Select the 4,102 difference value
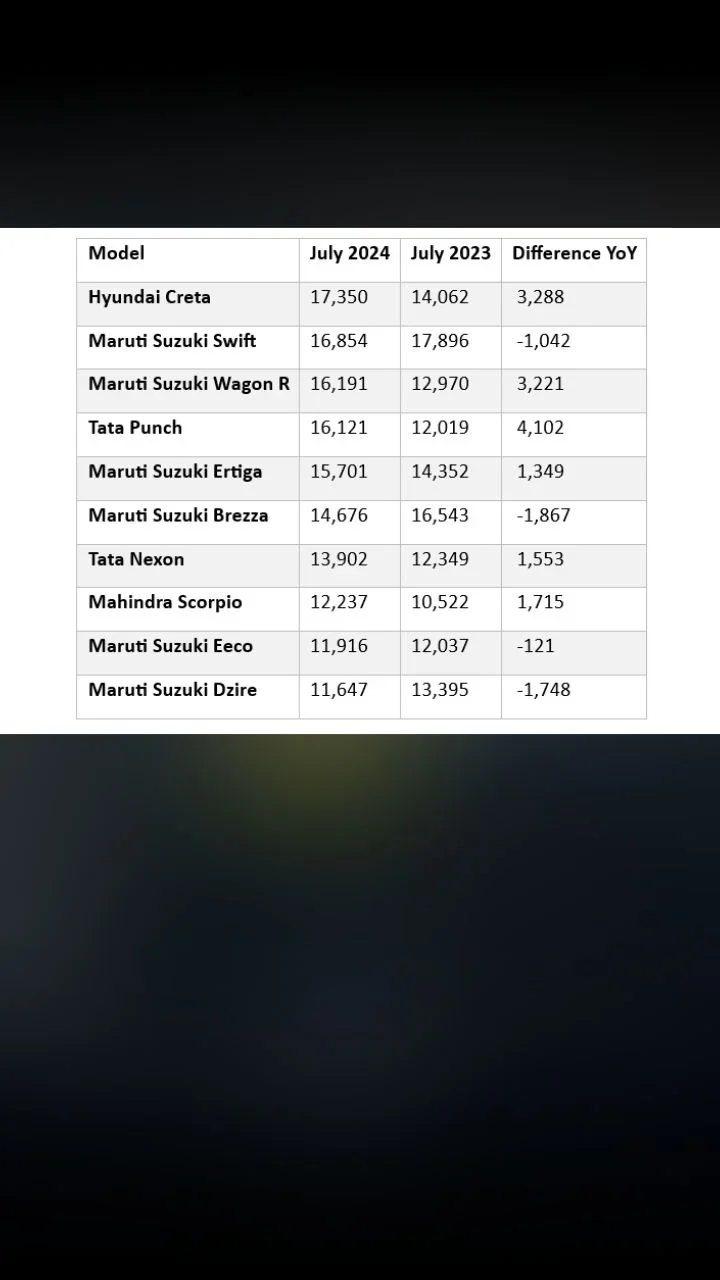Screen dimensions: 720x1280 tap(541, 428)
